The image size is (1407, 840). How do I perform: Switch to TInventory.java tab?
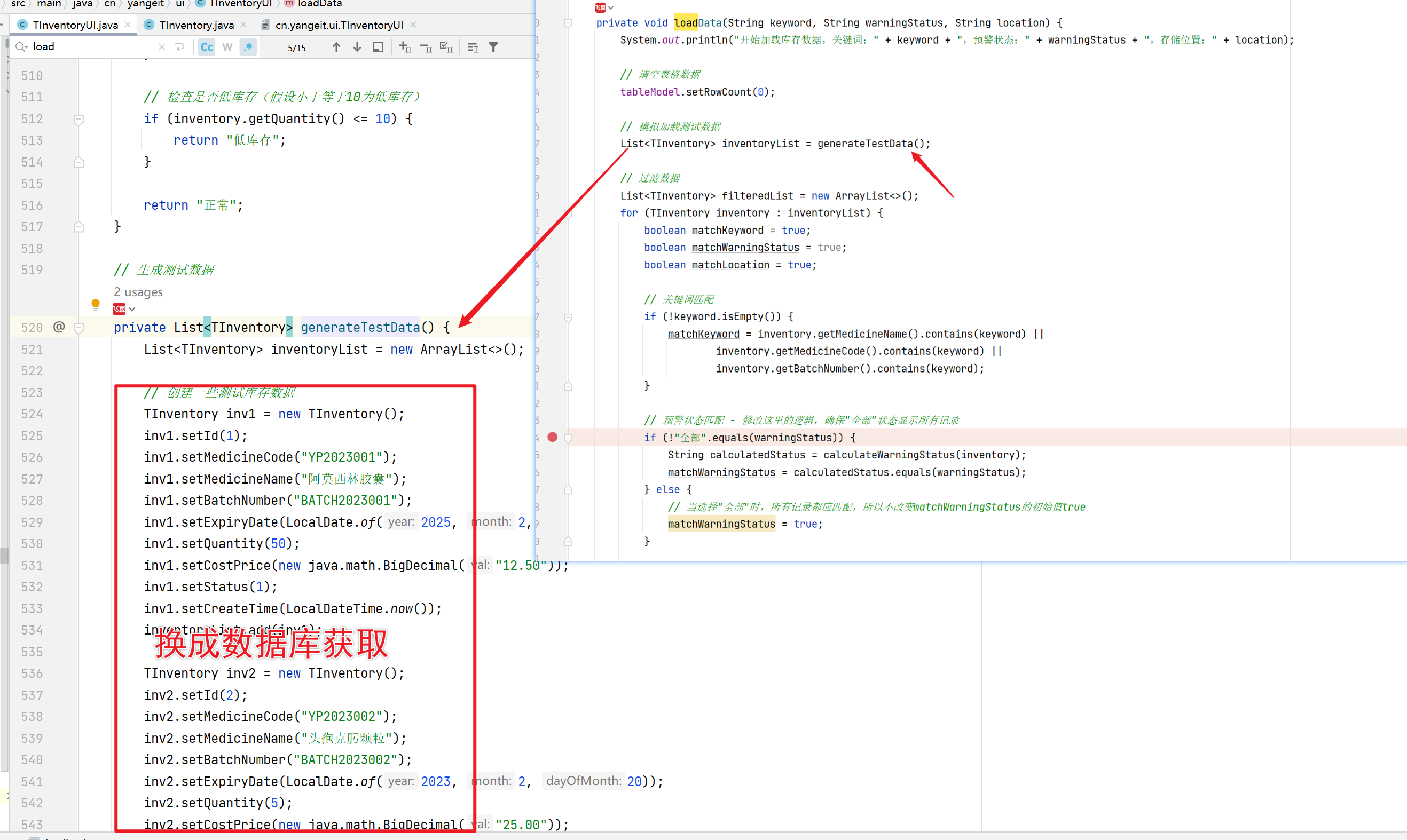196,25
